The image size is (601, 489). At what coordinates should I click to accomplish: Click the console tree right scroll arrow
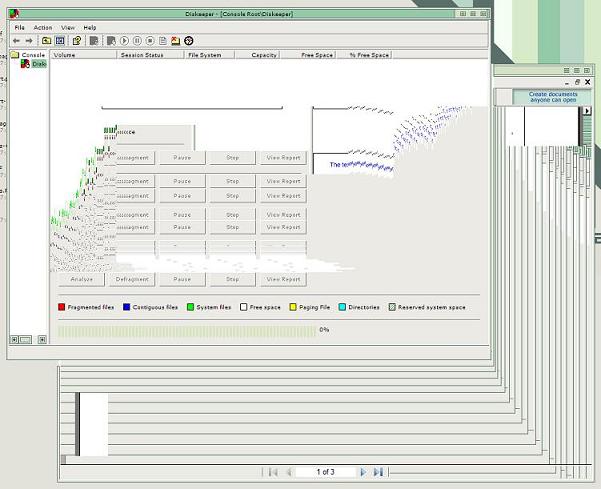[x=42, y=340]
